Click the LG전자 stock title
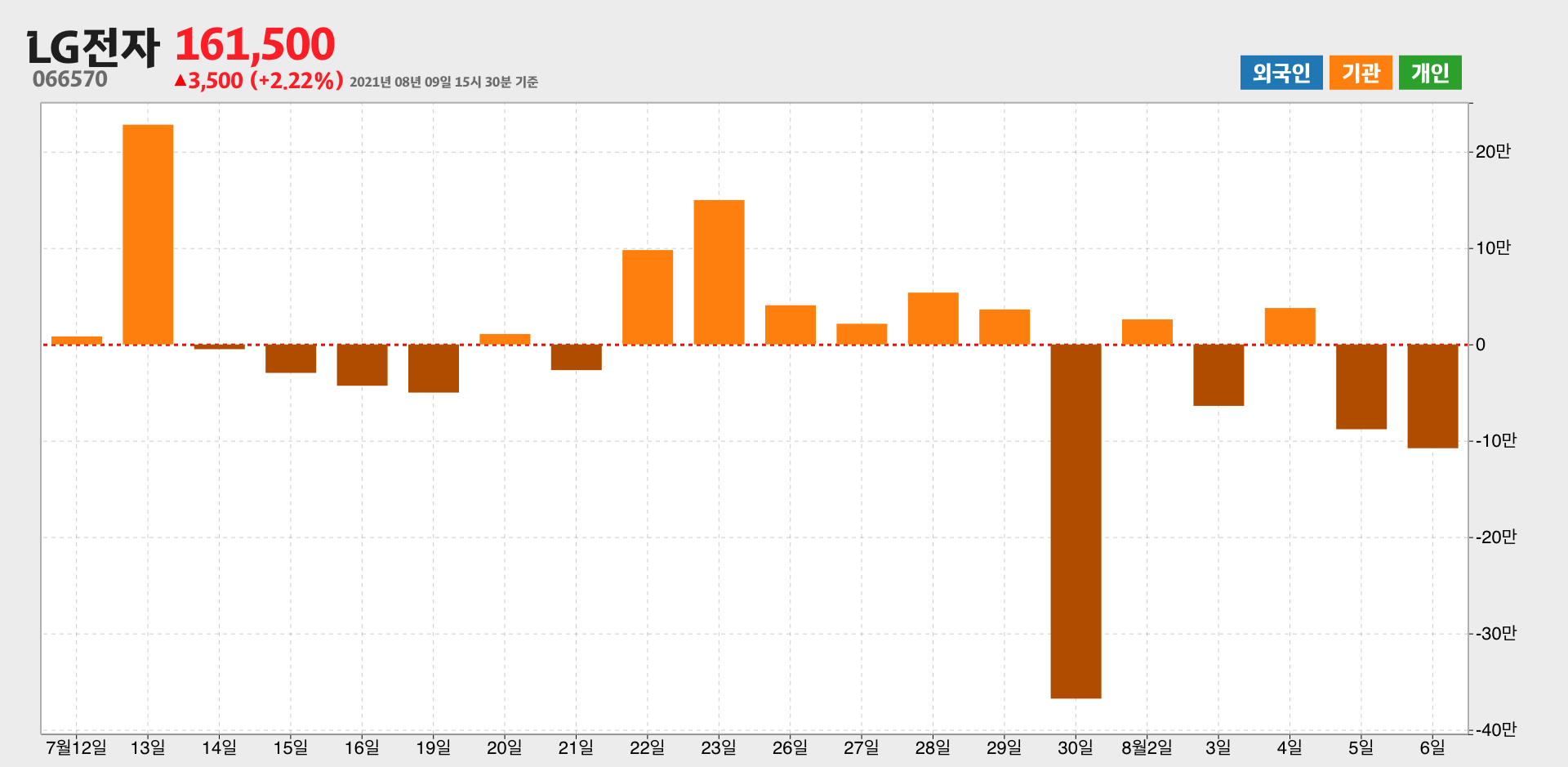 (x=94, y=47)
